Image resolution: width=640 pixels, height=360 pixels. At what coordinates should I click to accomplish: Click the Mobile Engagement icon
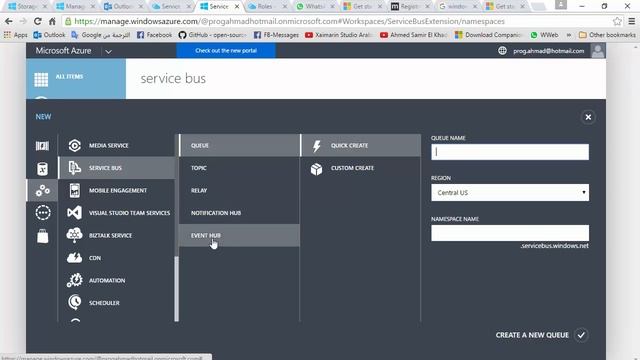pyautogui.click(x=75, y=190)
